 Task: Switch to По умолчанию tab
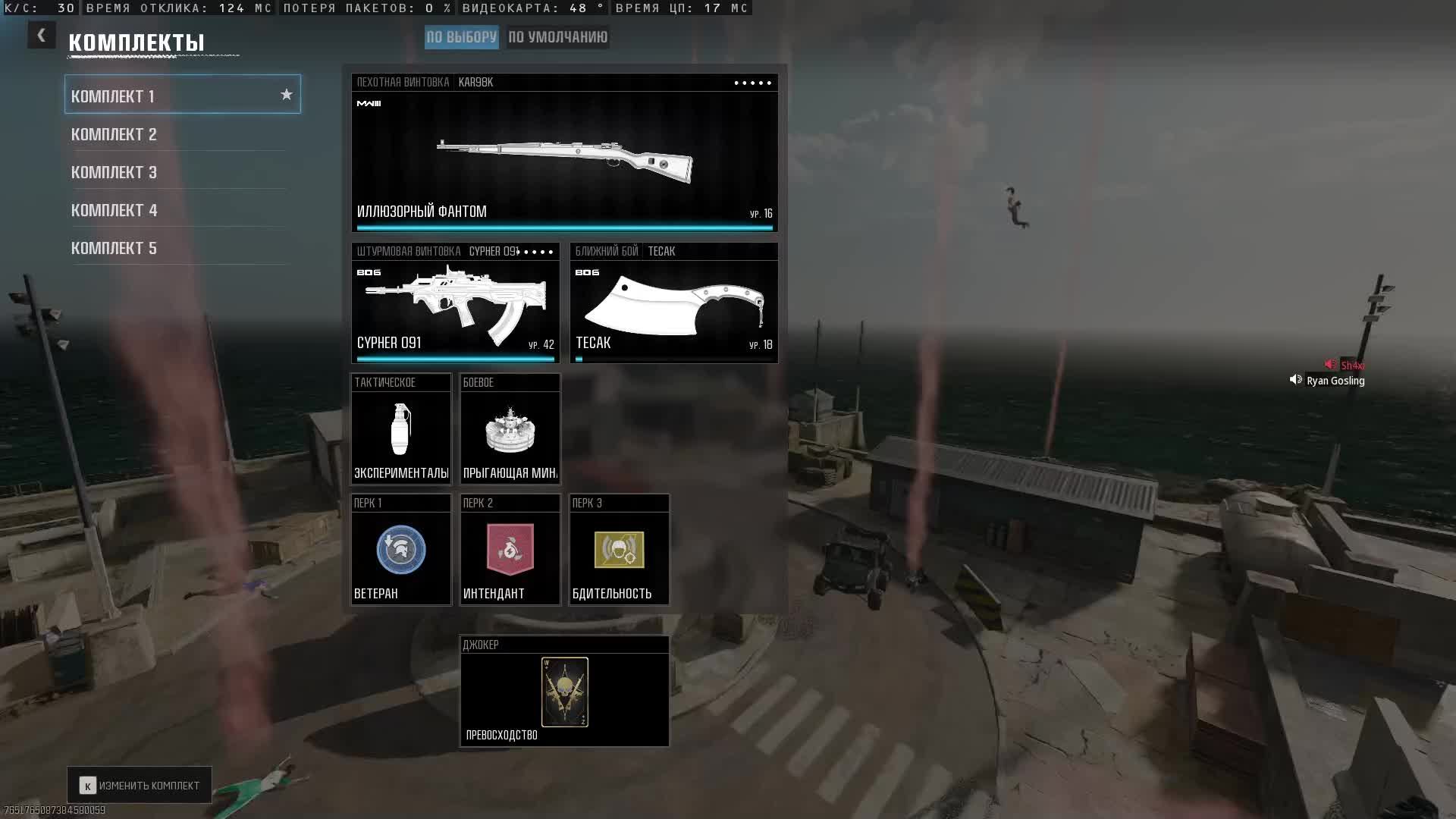point(557,37)
